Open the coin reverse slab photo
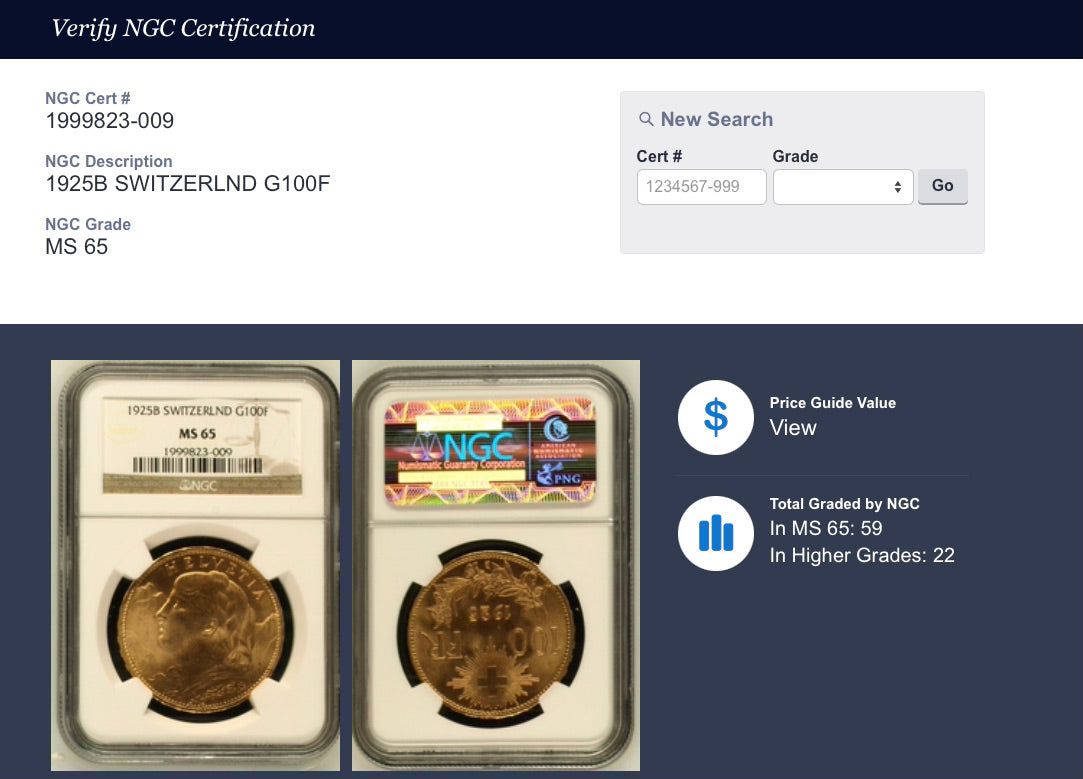Viewport: 1083px width, 779px height. (x=496, y=565)
